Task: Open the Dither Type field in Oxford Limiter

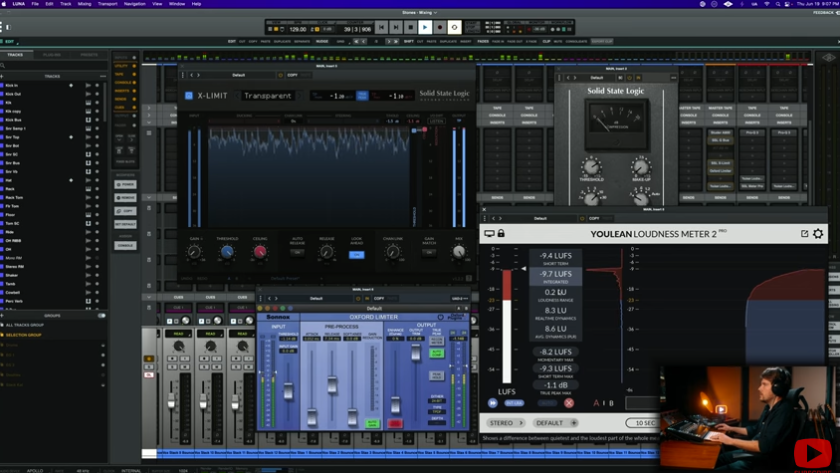Action: pyautogui.click(x=437, y=411)
